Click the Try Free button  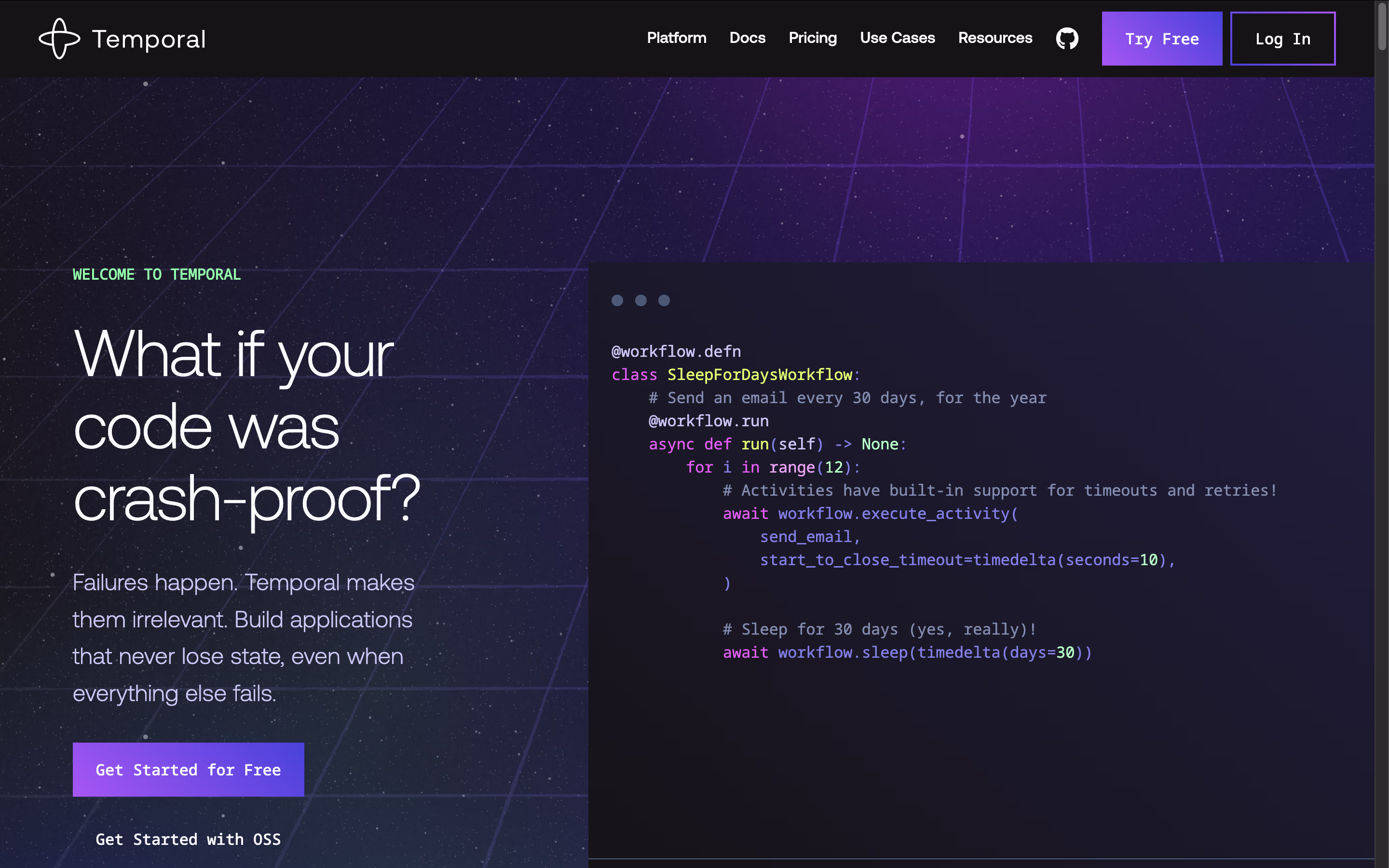(1162, 39)
